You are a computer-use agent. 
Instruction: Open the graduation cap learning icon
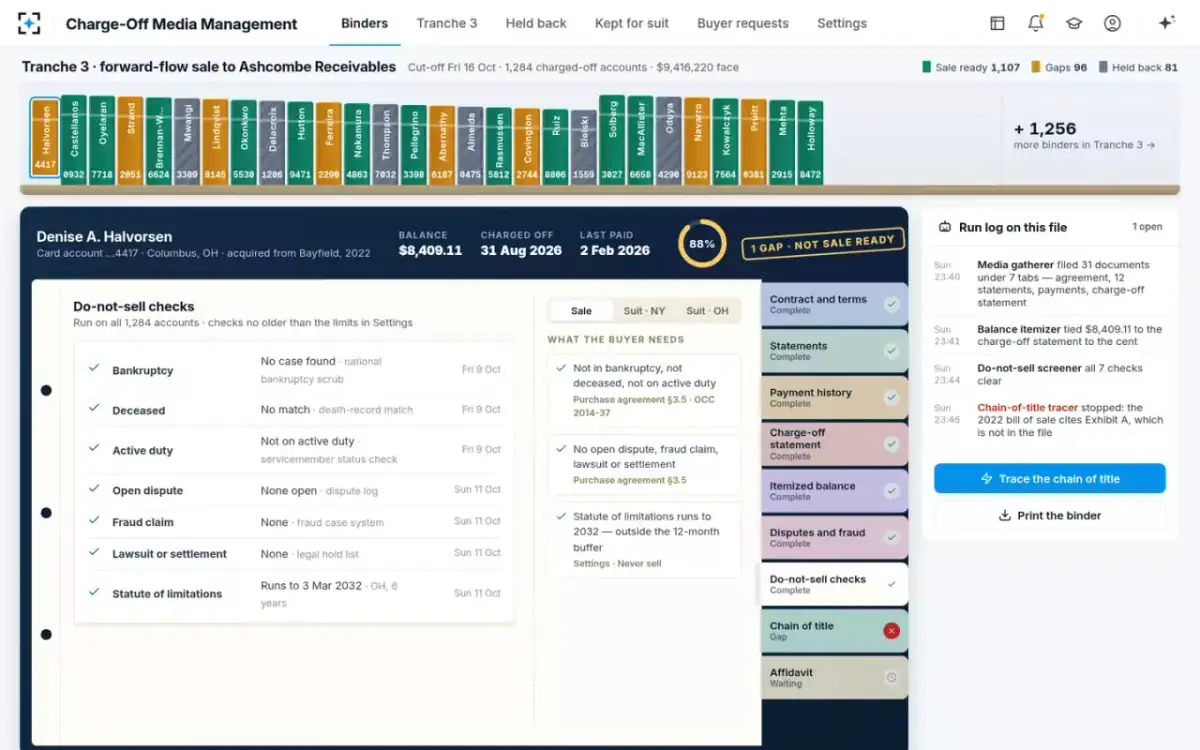tap(1074, 23)
